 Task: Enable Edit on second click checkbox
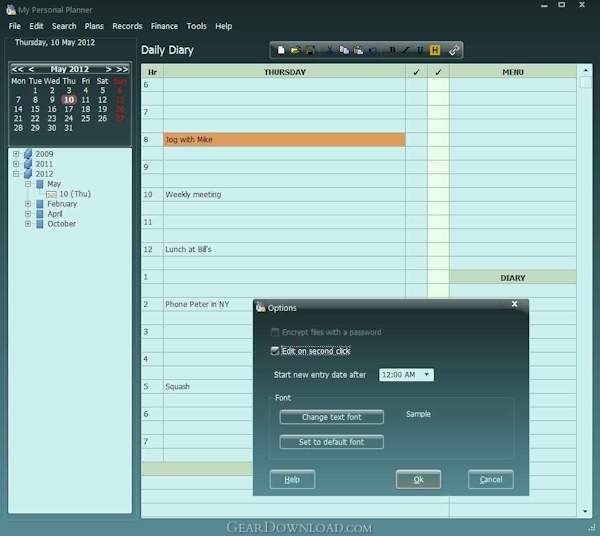pyautogui.click(x=276, y=351)
